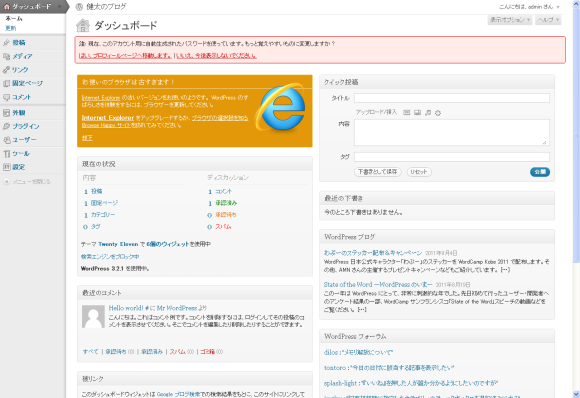The image size is (580, 398).
Task: Click the dismiss-notice link in password warning
Action: (x=216, y=55)
